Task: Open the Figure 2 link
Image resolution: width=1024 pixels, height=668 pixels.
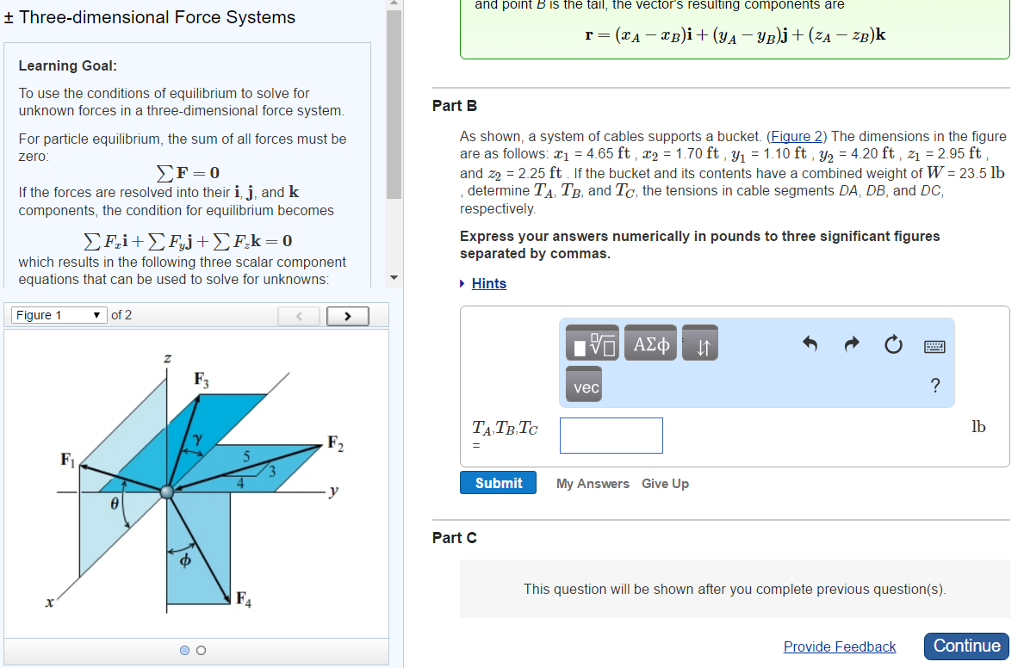Action: coord(796,136)
